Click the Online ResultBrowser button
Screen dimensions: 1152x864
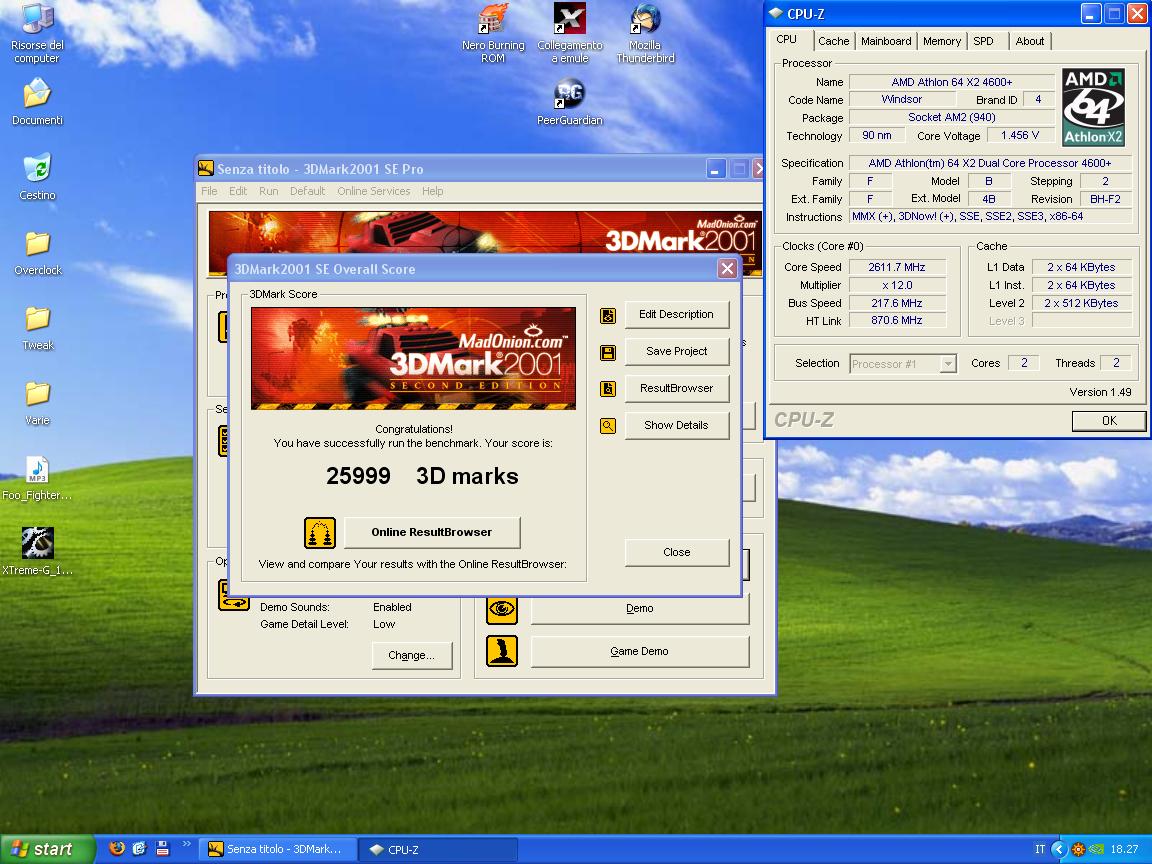coord(432,533)
